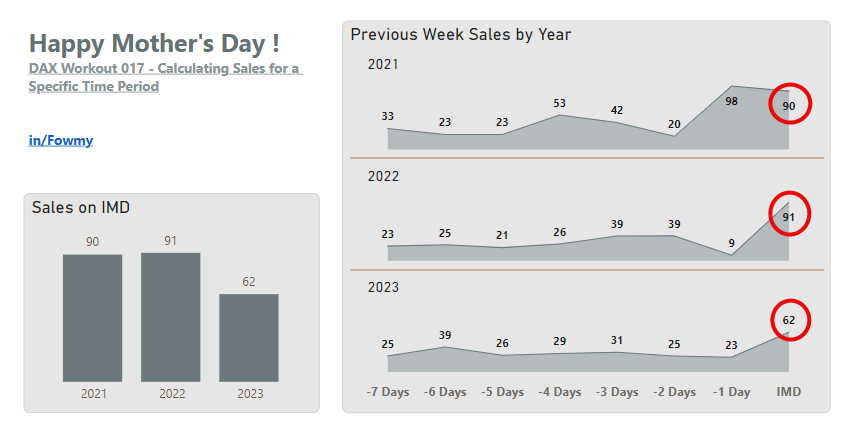Click the 9 data label in 2022 area chart

click(x=732, y=242)
